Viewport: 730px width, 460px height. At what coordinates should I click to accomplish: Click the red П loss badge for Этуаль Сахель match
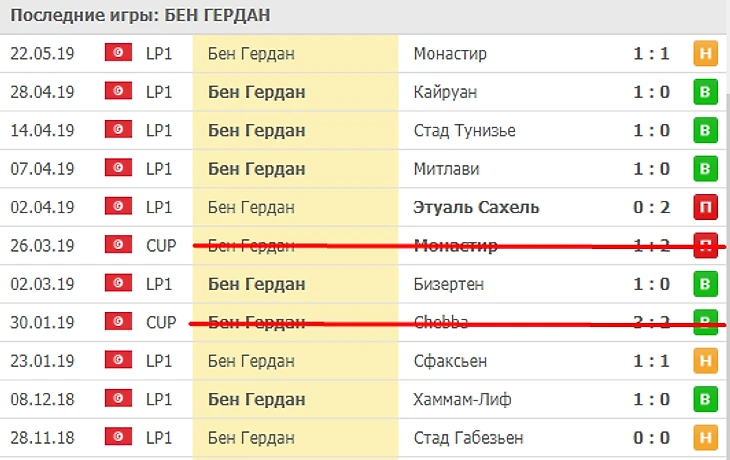(706, 207)
